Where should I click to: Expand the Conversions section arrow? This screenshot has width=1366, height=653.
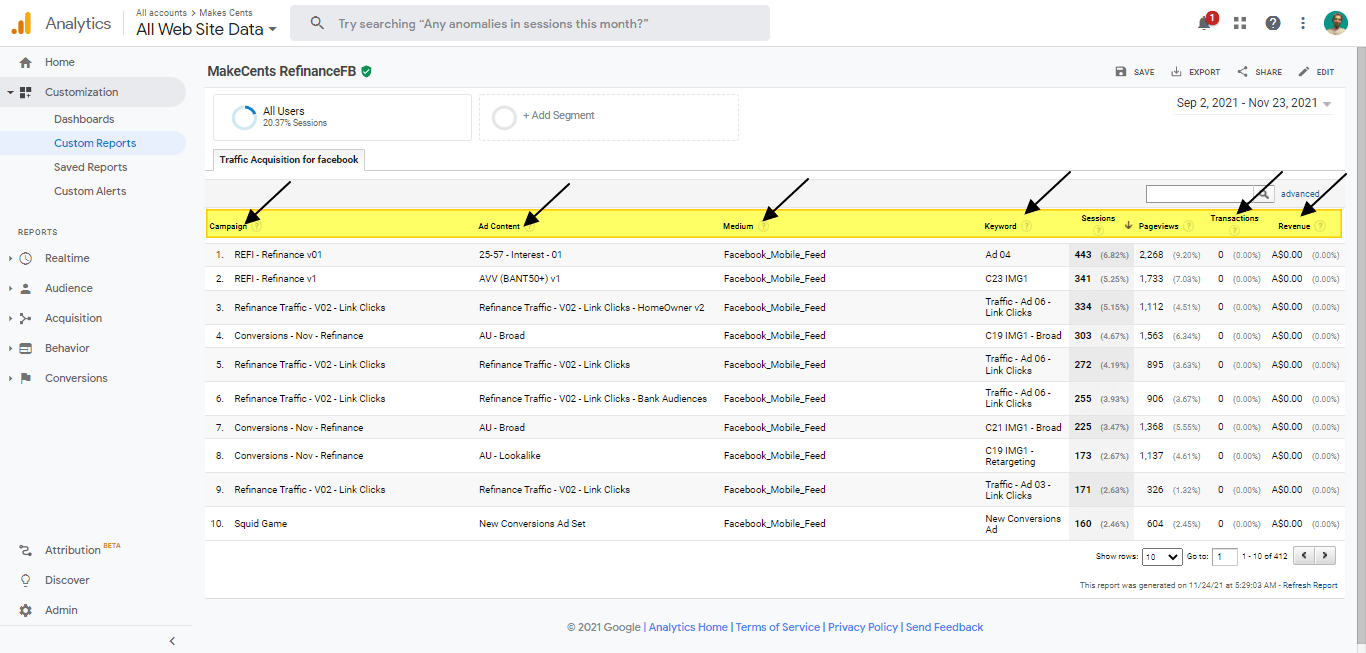point(10,378)
